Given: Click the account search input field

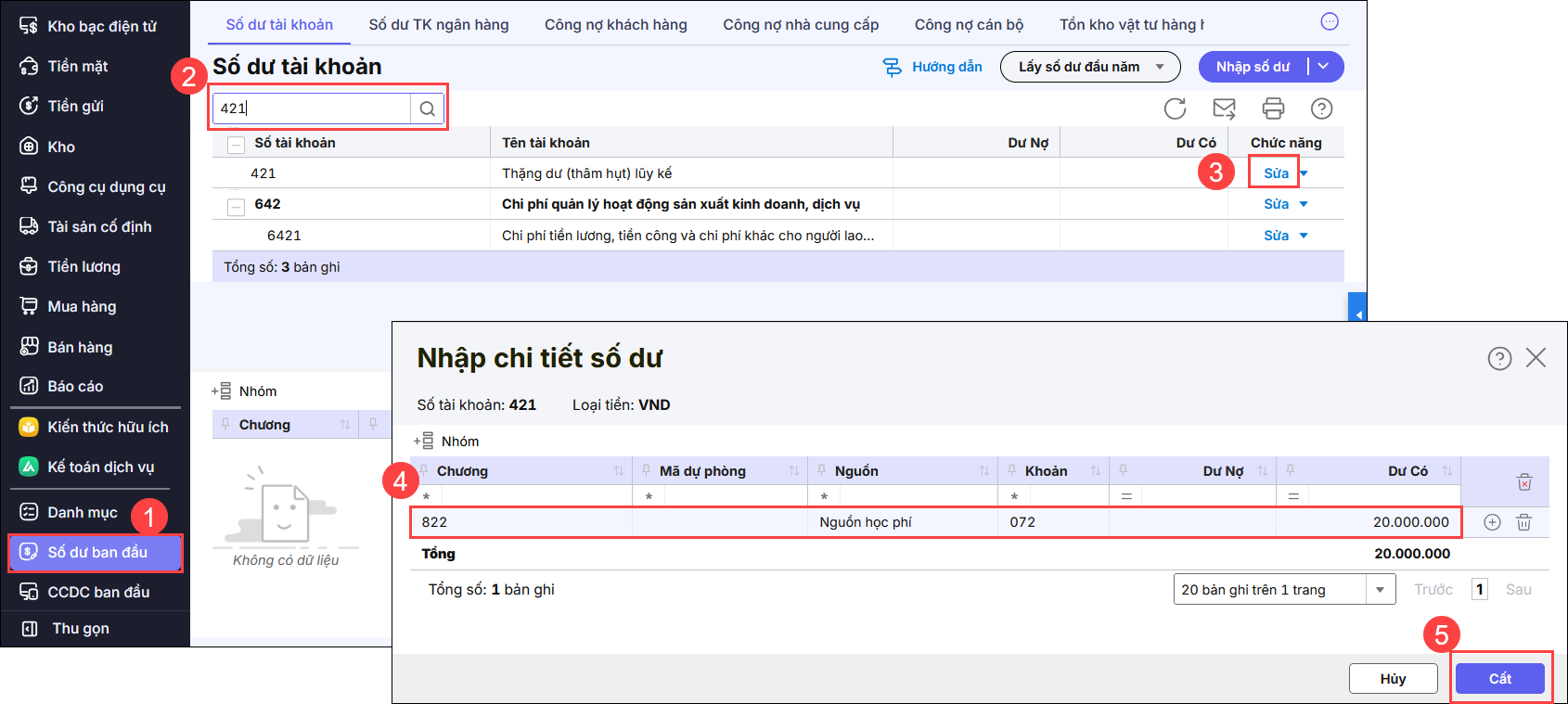Looking at the screenshot, I should (313, 109).
